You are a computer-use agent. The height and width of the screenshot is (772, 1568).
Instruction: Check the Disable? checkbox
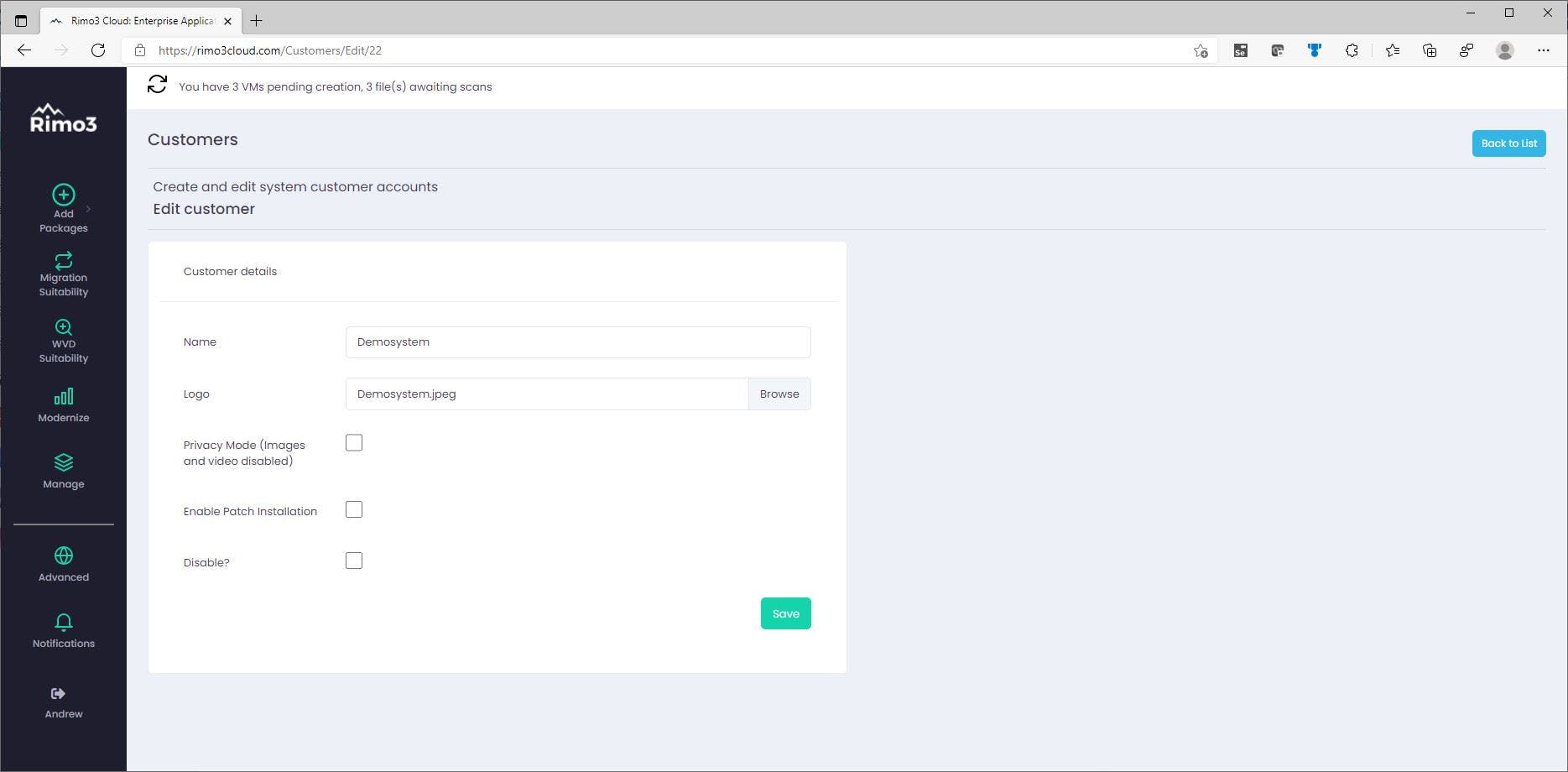(354, 561)
